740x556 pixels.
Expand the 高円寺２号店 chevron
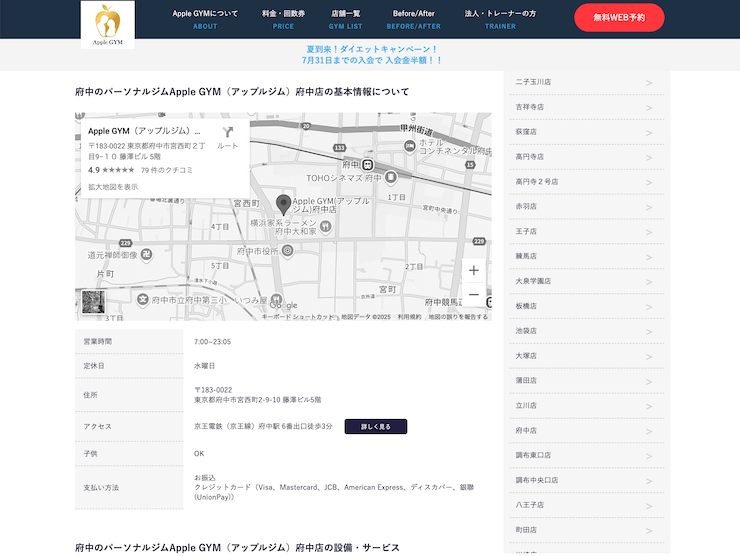(x=649, y=183)
